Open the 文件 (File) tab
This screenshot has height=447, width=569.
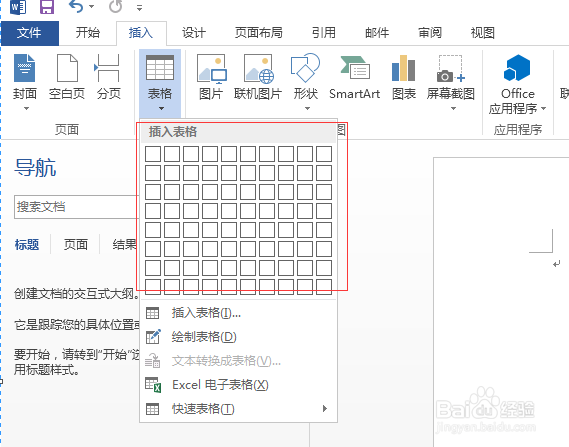[29, 33]
